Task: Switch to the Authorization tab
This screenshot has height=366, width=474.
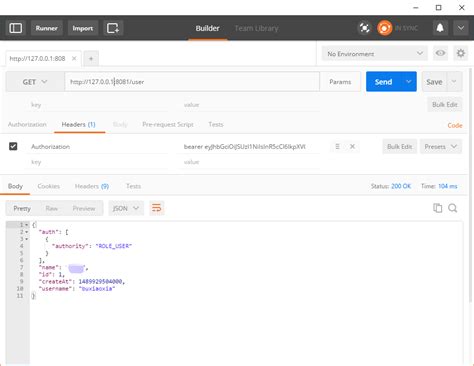Action: 27,124
